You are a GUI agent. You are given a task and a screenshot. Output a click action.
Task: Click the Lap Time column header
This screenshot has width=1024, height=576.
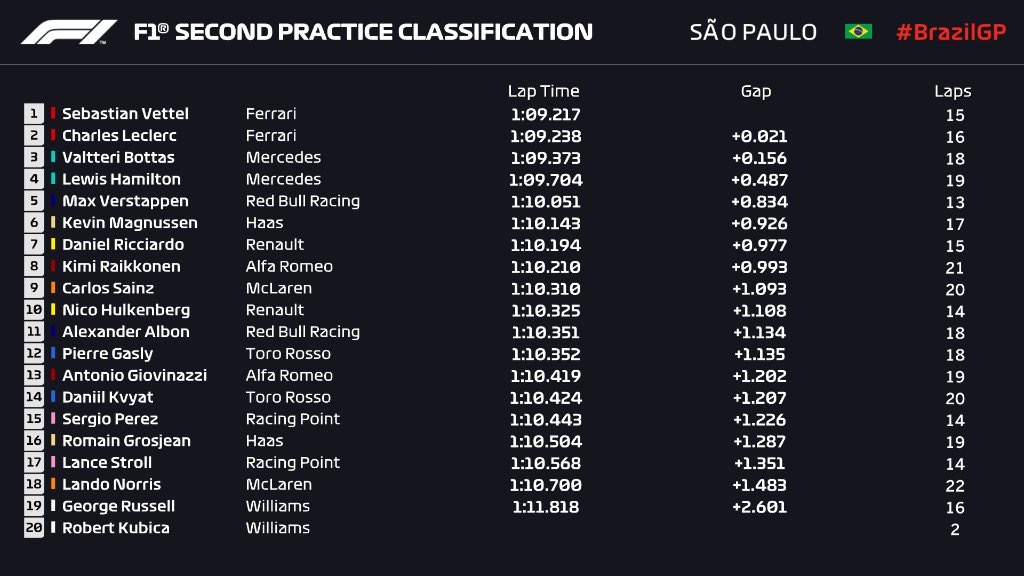[x=543, y=91]
